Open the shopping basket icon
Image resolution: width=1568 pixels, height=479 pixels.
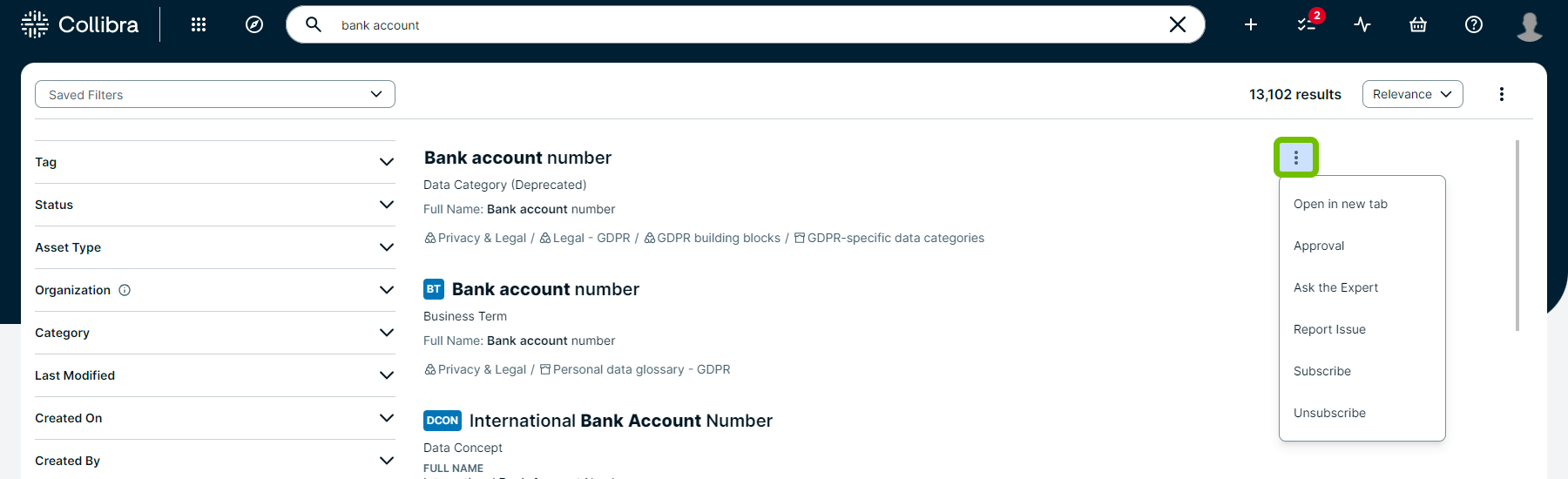tap(1418, 24)
